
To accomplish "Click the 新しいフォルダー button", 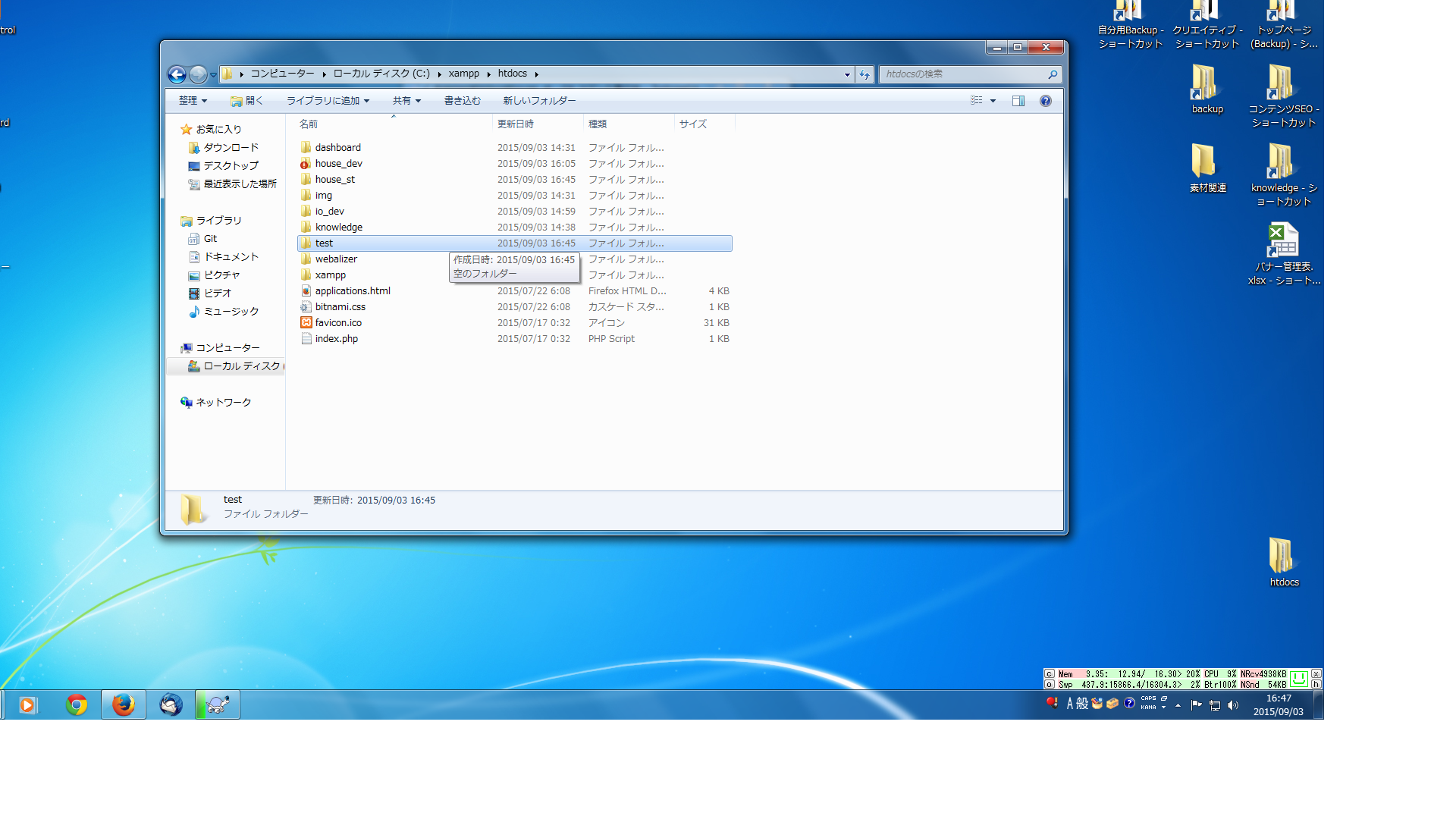I will point(539,101).
